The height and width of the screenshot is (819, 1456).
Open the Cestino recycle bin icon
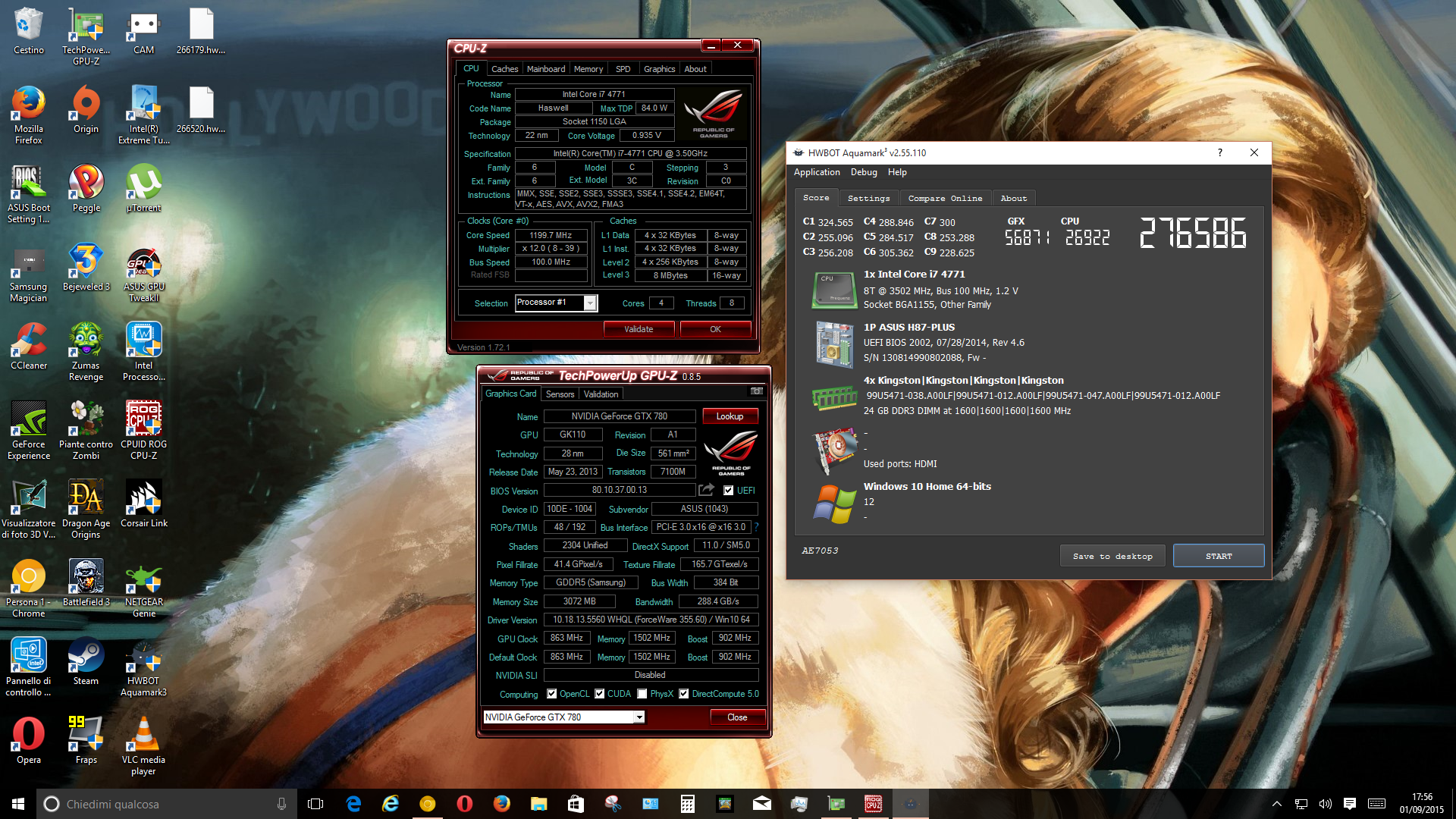pyautogui.click(x=28, y=30)
